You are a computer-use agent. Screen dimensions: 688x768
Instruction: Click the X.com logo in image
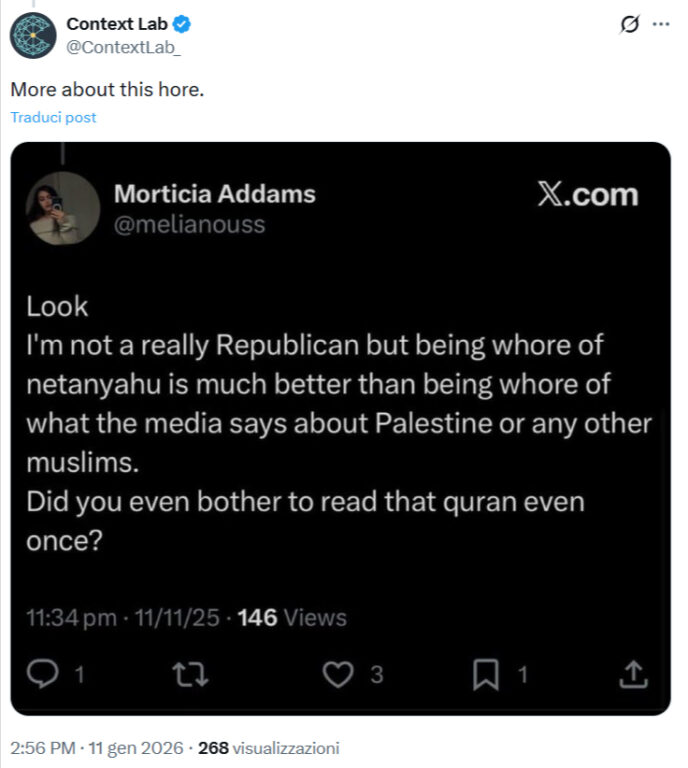coord(588,194)
